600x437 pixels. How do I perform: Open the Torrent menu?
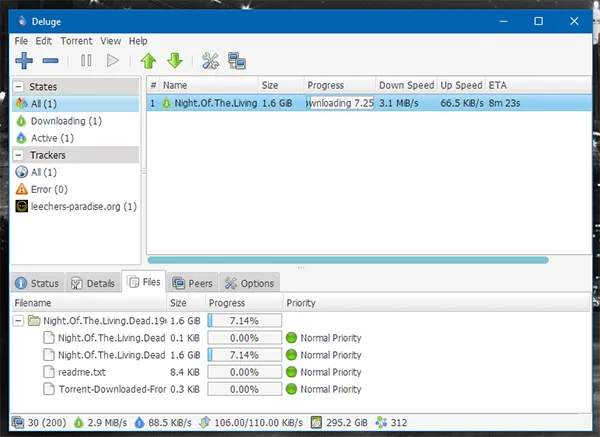click(x=76, y=41)
